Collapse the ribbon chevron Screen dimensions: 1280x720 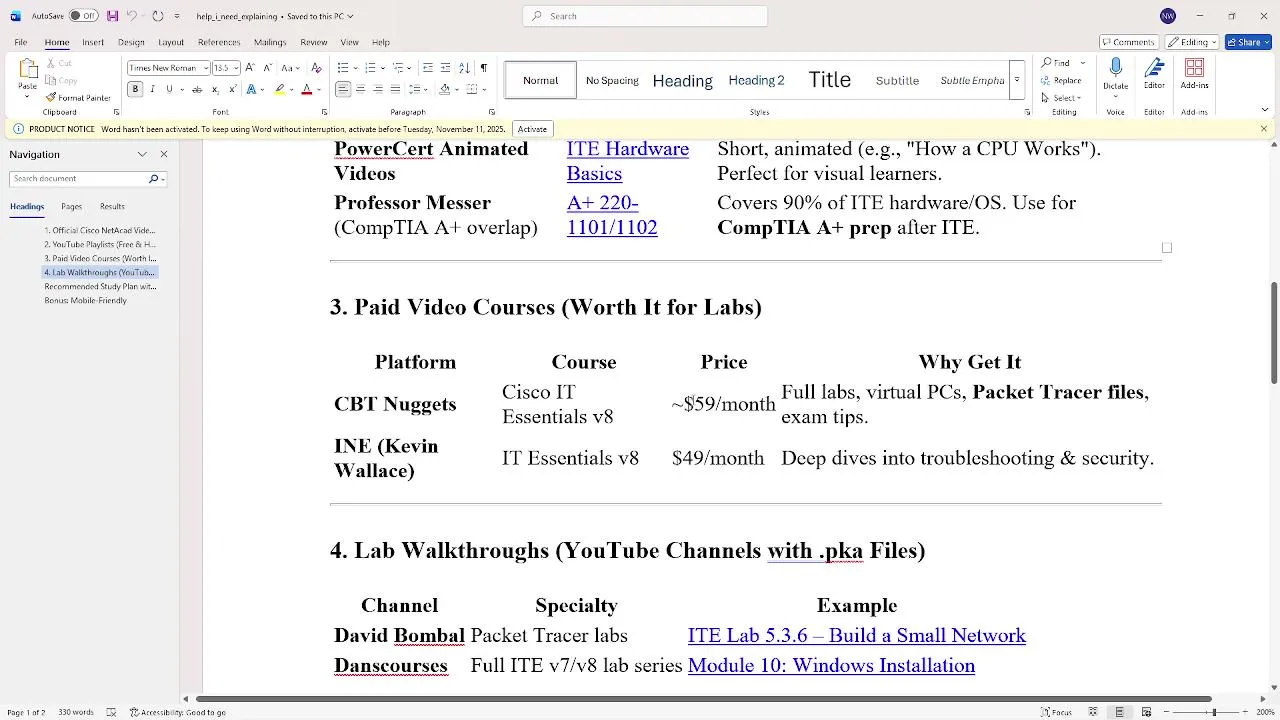[1264, 110]
